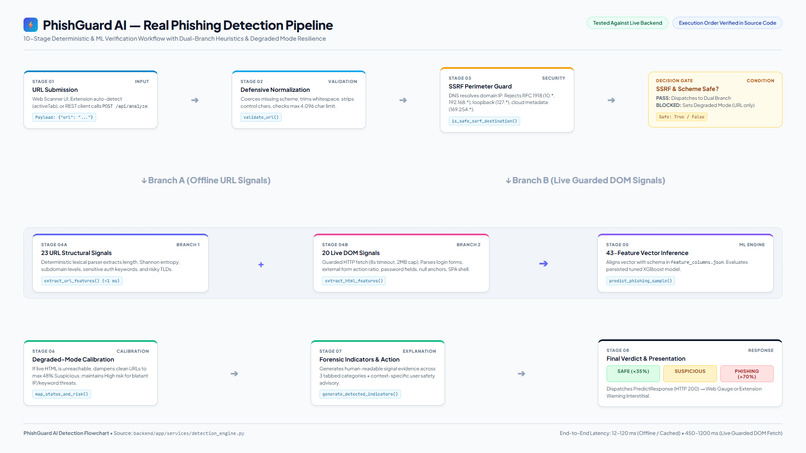Click the red 'PHISHING (>70%)' verdict pill
The width and height of the screenshot is (806, 453).
coord(747,373)
